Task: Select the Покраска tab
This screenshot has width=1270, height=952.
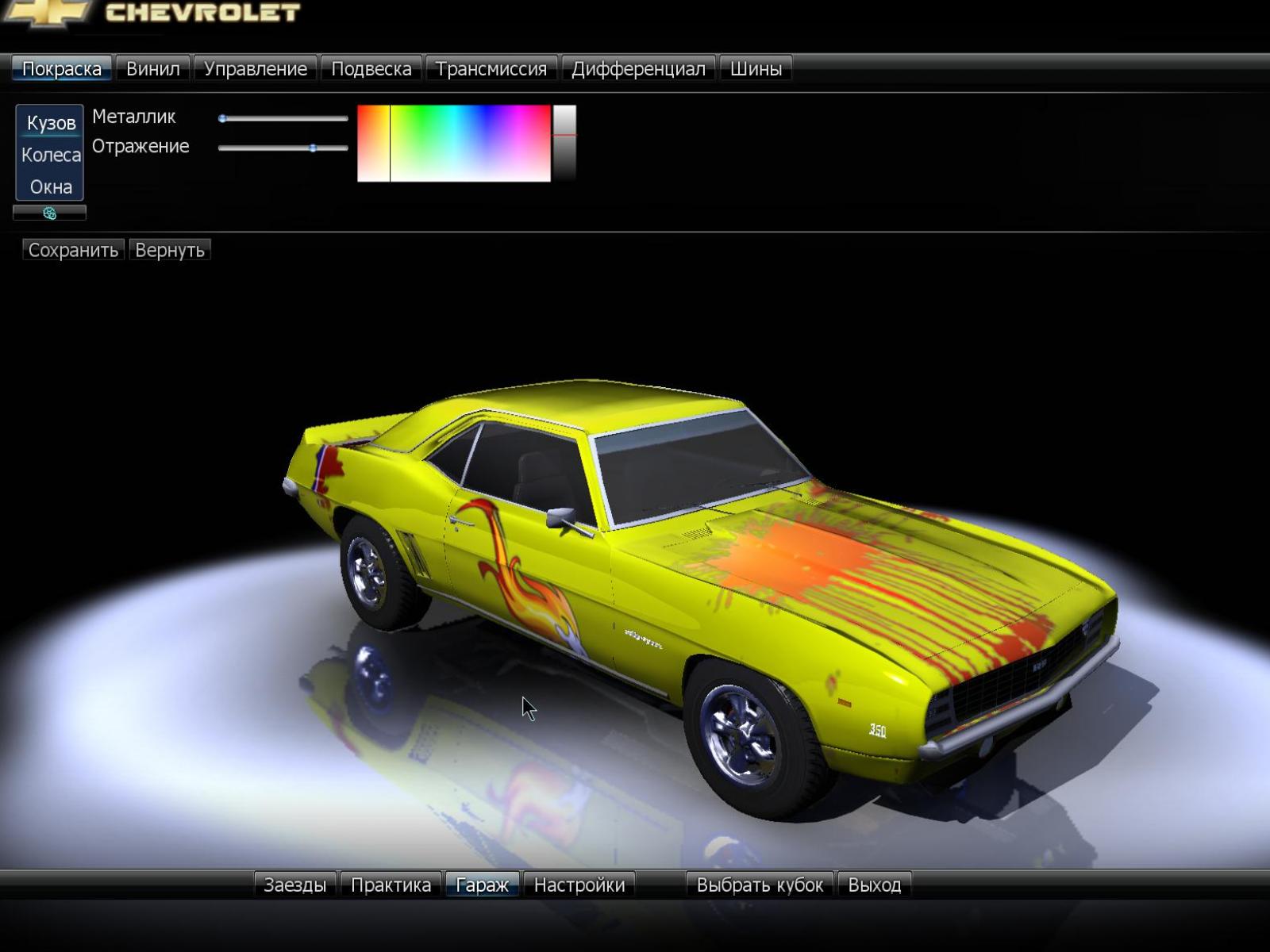Action: pyautogui.click(x=61, y=69)
